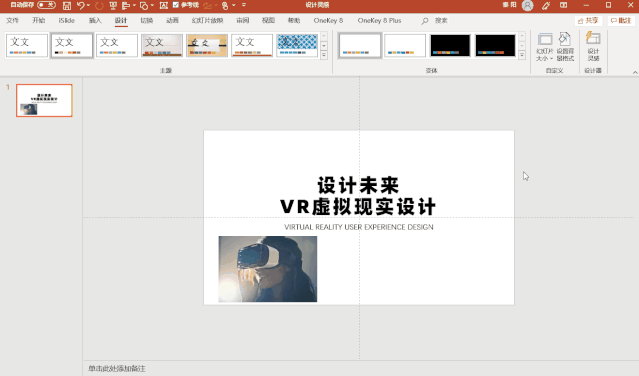Click the Redo circular arrow icon
Screen dimensions: 639x376
coord(99,5)
